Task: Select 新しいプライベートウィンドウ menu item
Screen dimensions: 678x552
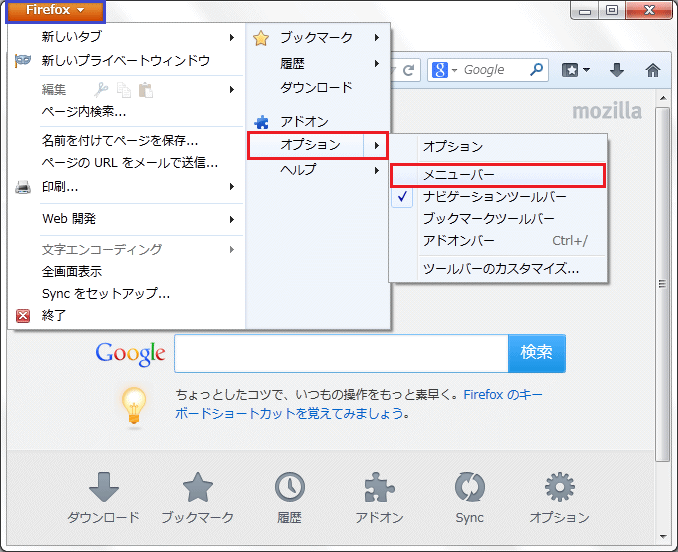Action: click(126, 60)
